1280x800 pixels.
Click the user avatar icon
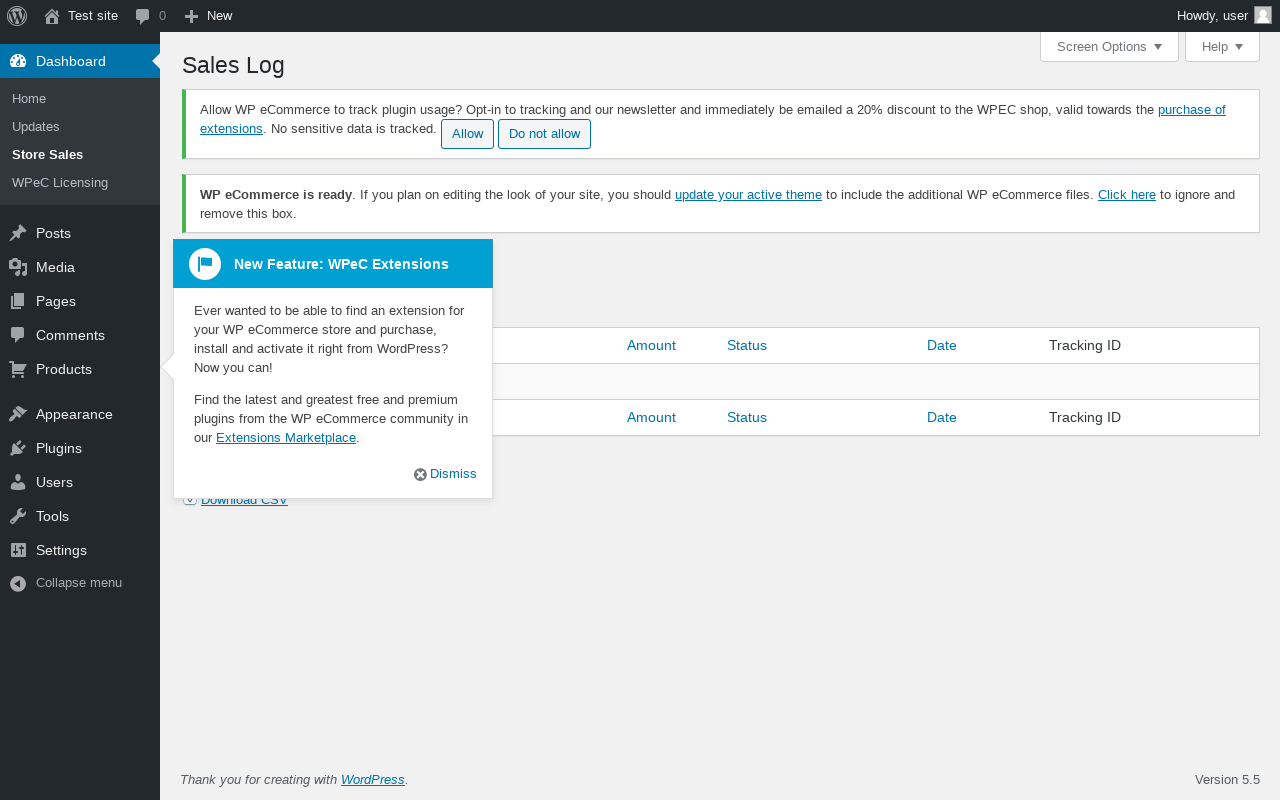(1263, 15)
